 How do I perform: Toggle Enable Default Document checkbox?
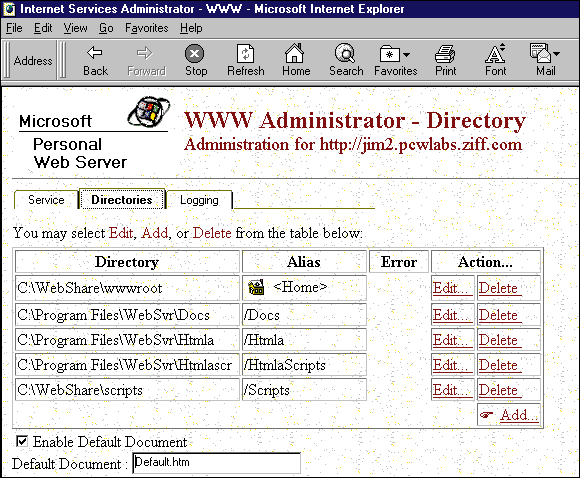pos(22,441)
